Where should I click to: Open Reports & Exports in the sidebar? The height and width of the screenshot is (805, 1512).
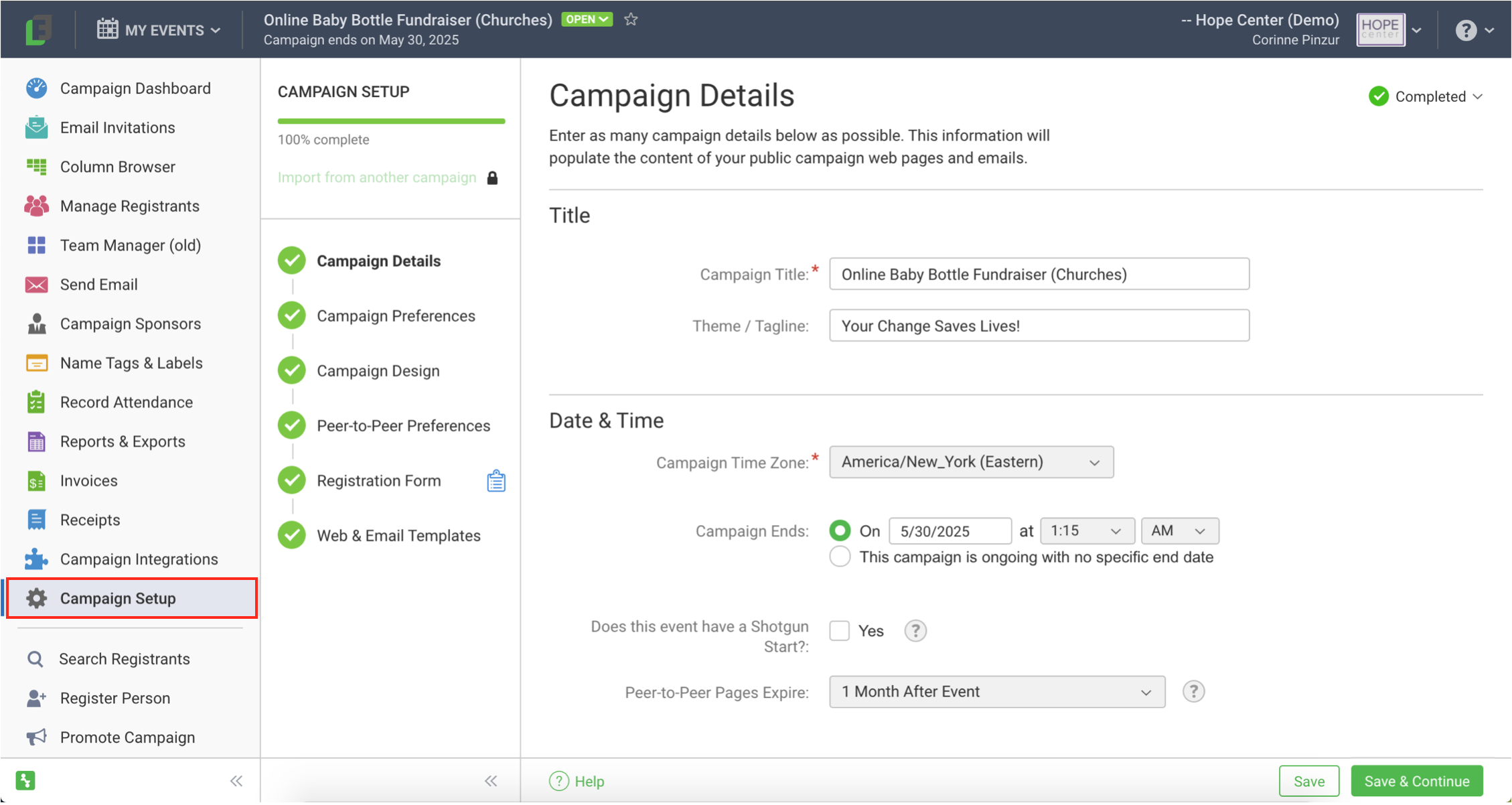coord(123,442)
